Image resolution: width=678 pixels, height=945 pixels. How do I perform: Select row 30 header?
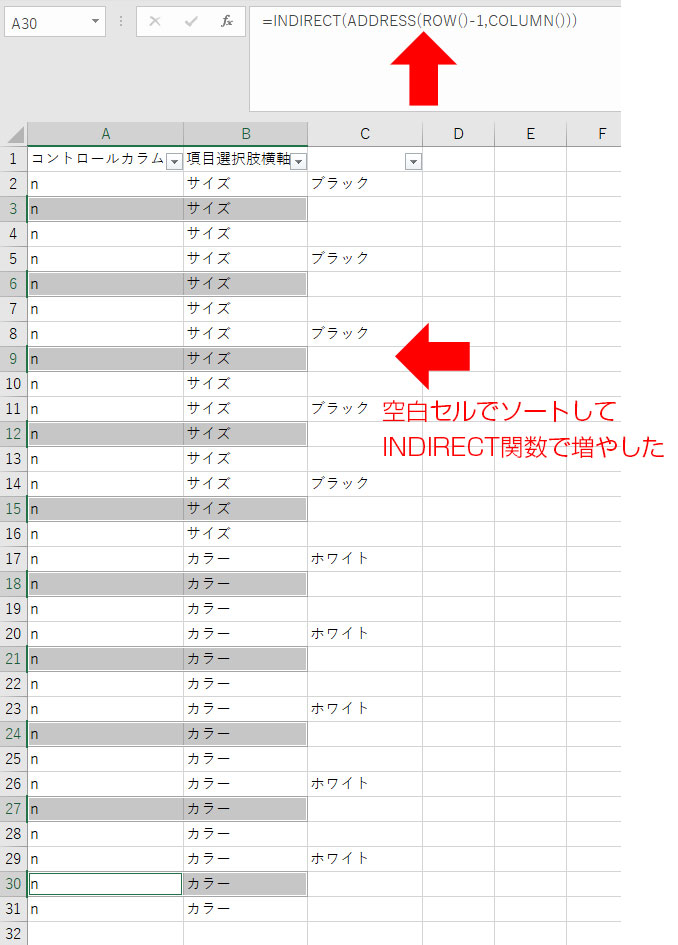(x=14, y=884)
